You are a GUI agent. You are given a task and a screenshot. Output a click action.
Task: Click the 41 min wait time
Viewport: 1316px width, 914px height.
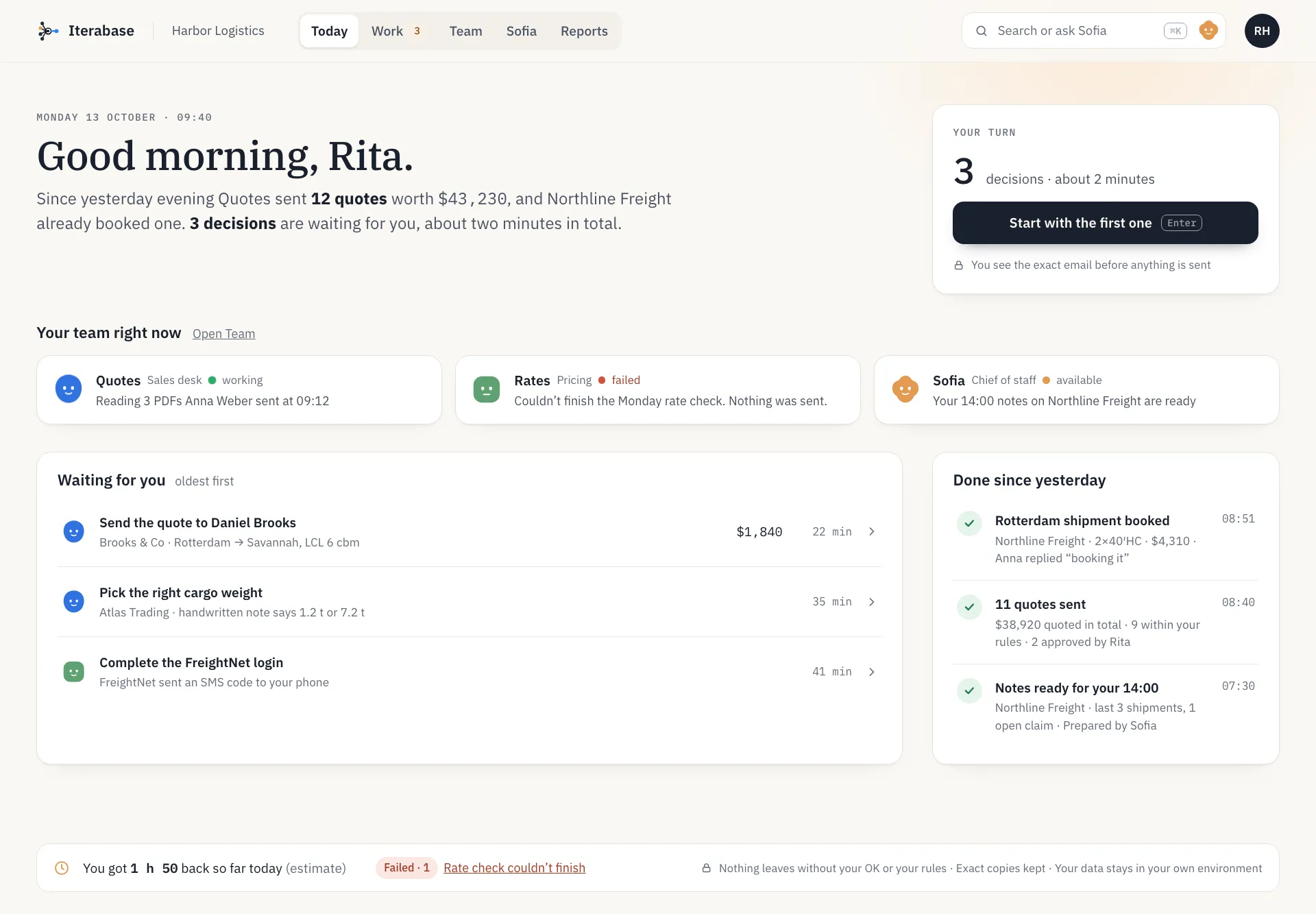tap(832, 672)
